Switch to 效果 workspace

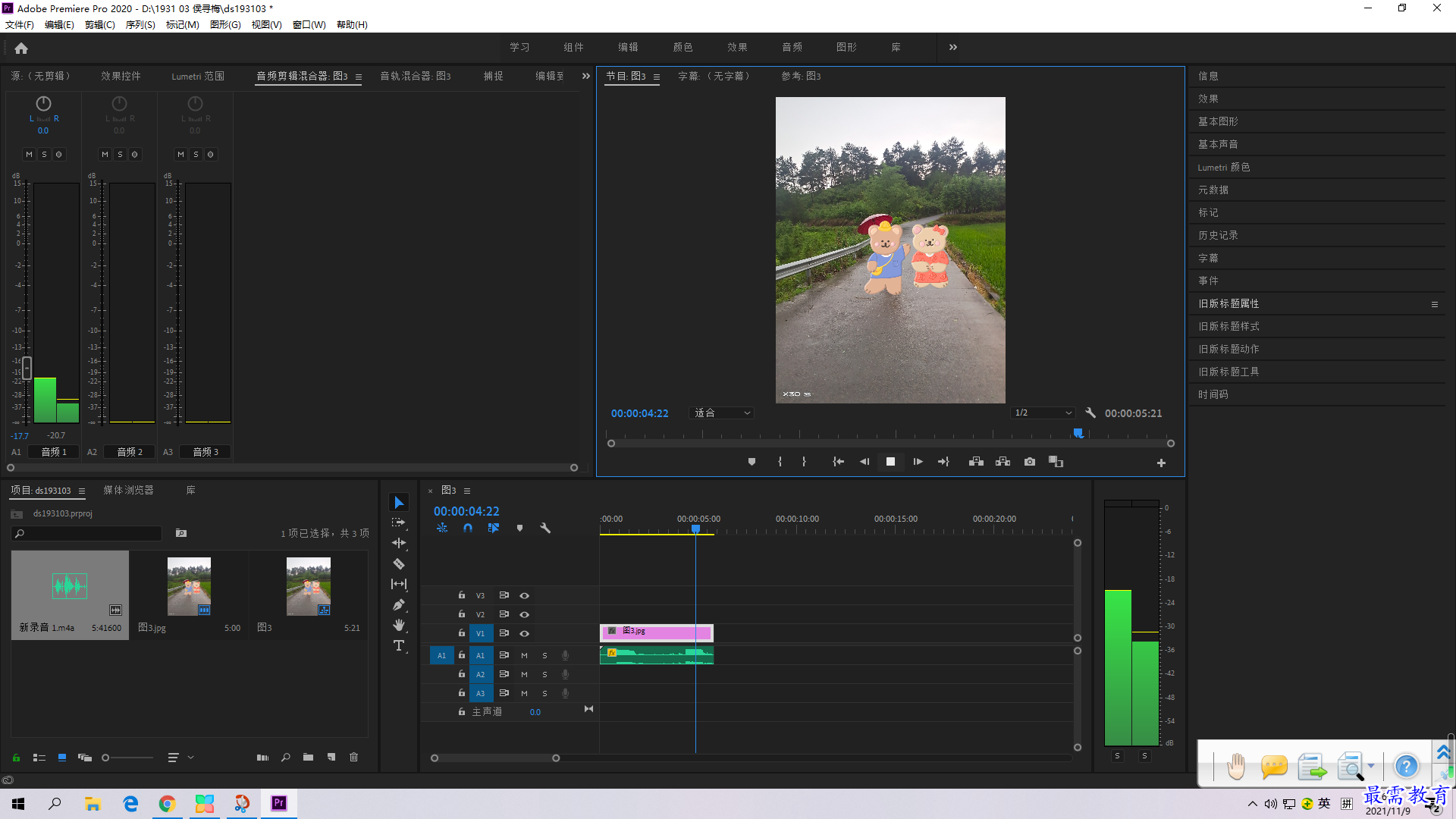737,47
